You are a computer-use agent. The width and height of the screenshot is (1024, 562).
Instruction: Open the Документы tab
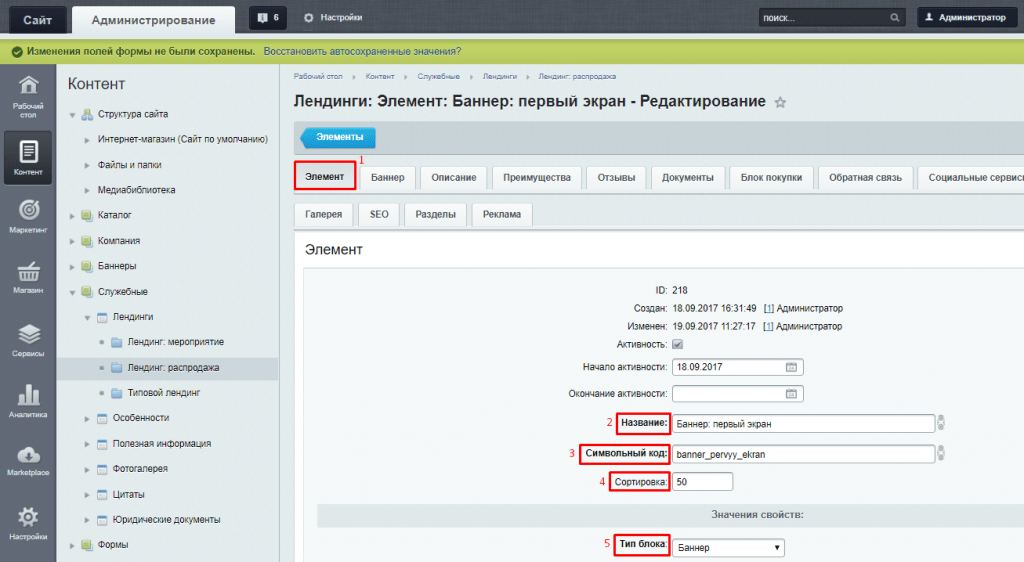(688, 178)
